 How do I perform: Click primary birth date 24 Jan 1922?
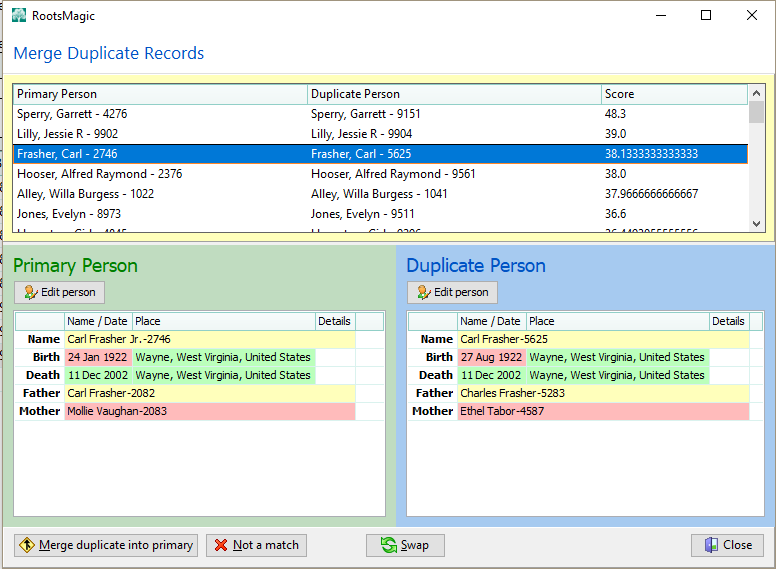98,357
